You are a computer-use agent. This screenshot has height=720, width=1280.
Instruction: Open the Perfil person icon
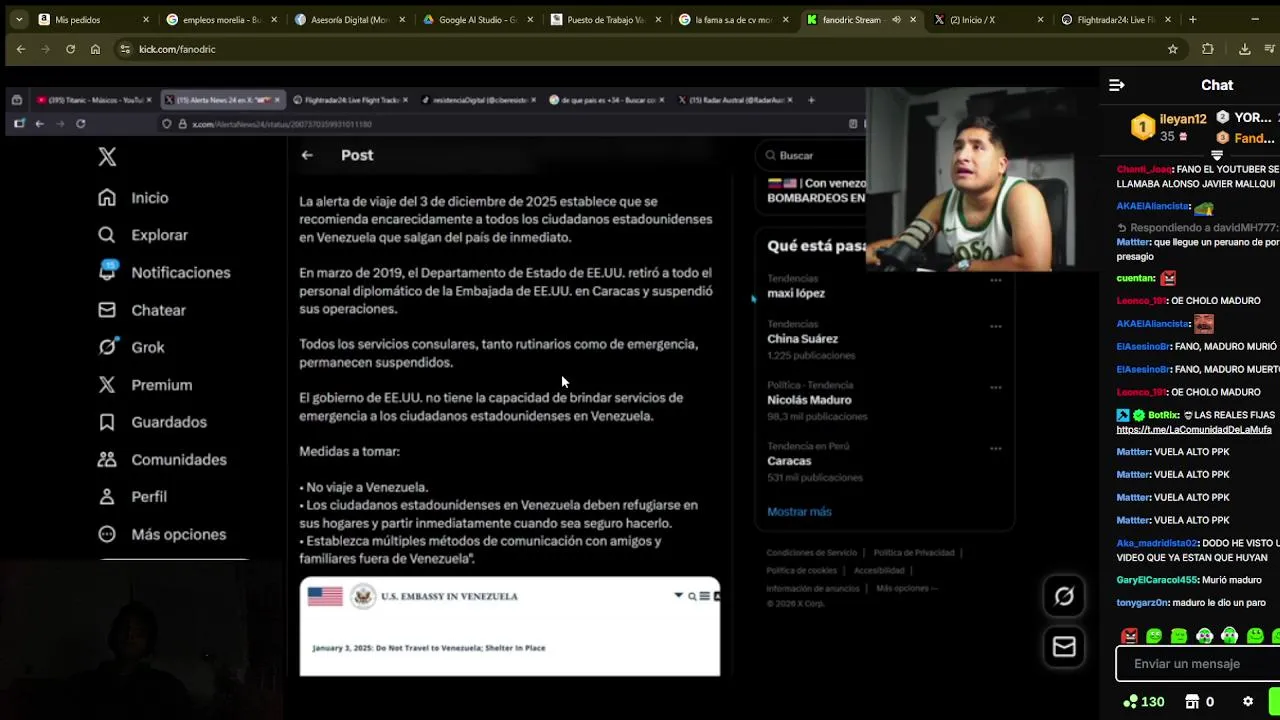(107, 497)
